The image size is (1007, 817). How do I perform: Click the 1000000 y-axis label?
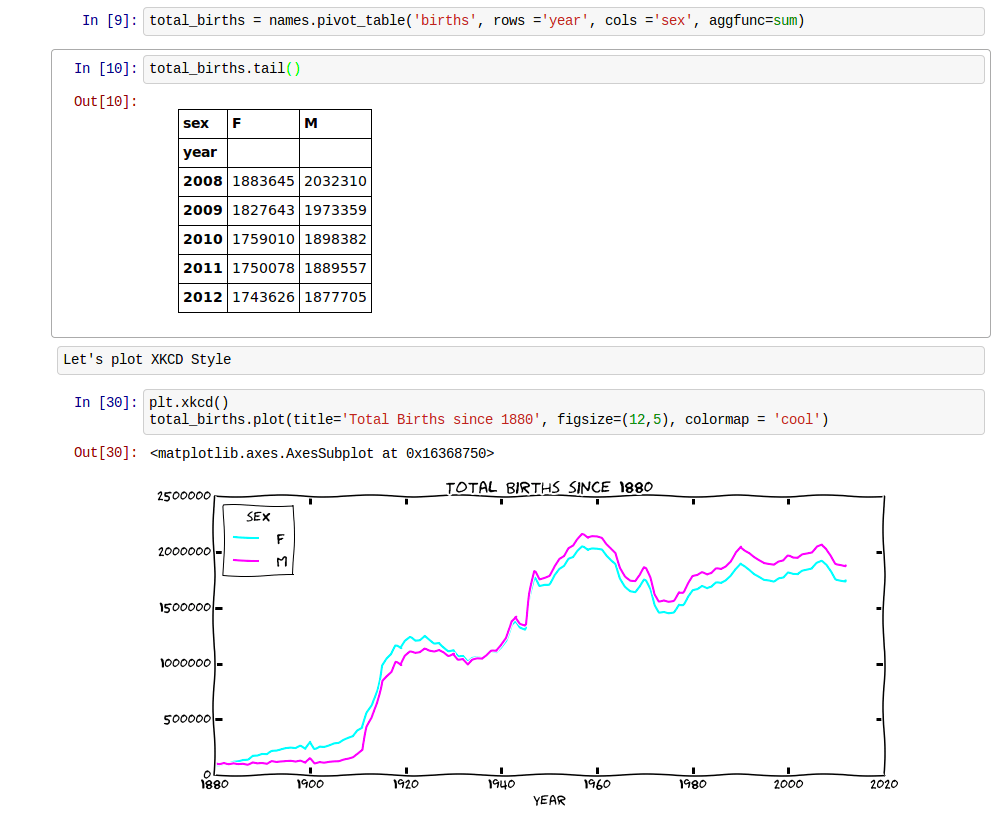tap(186, 663)
